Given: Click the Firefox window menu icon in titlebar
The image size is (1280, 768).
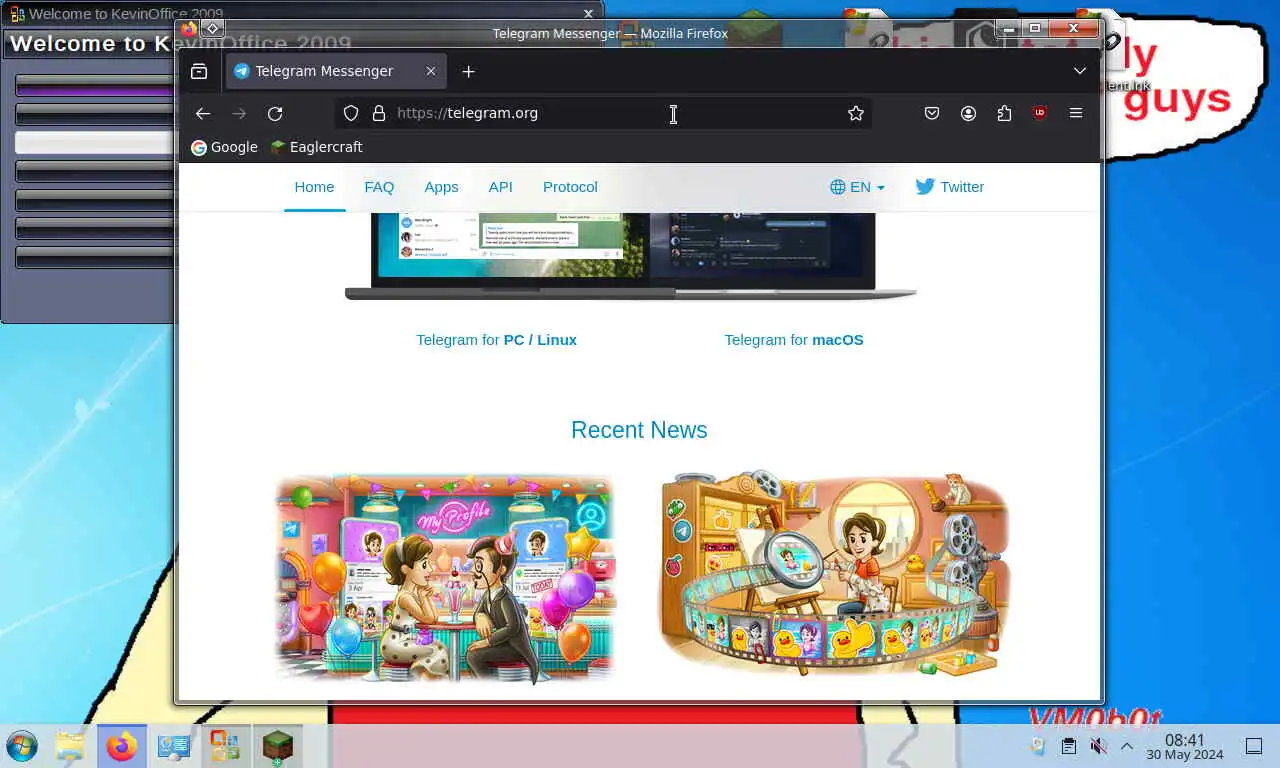Looking at the screenshot, I should tap(189, 29).
